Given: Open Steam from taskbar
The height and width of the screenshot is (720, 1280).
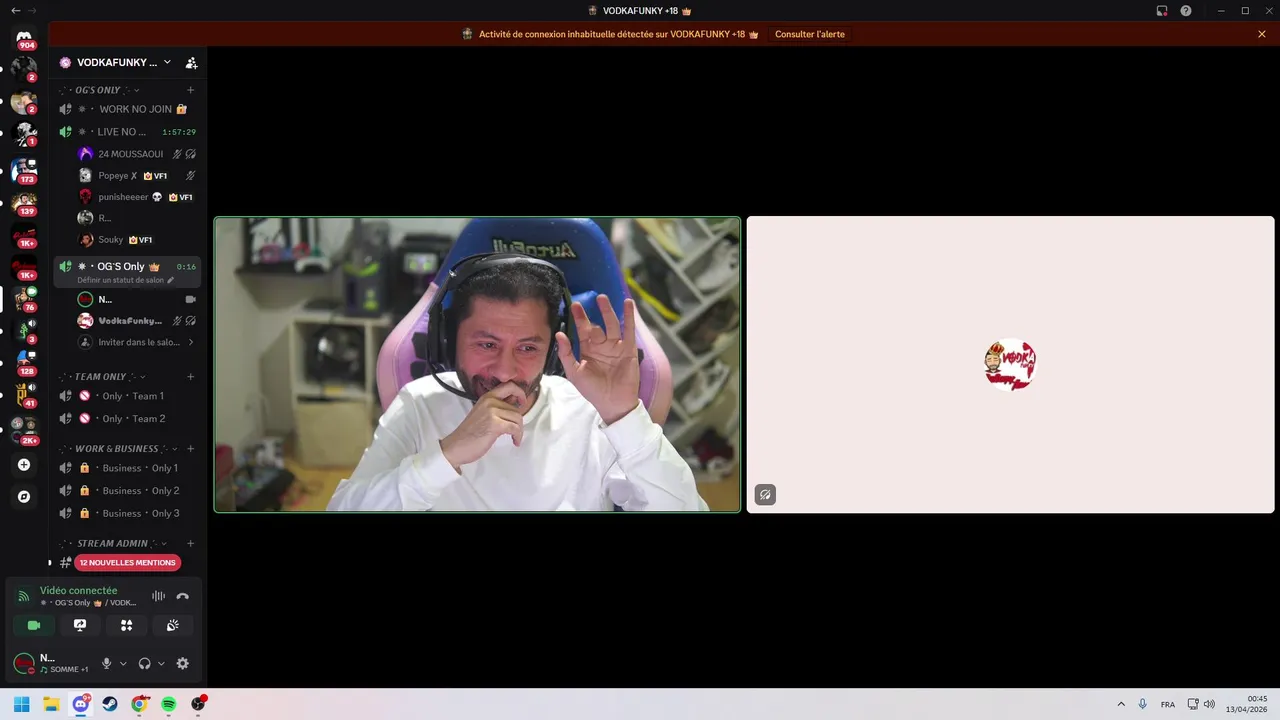Looking at the screenshot, I should (x=110, y=704).
